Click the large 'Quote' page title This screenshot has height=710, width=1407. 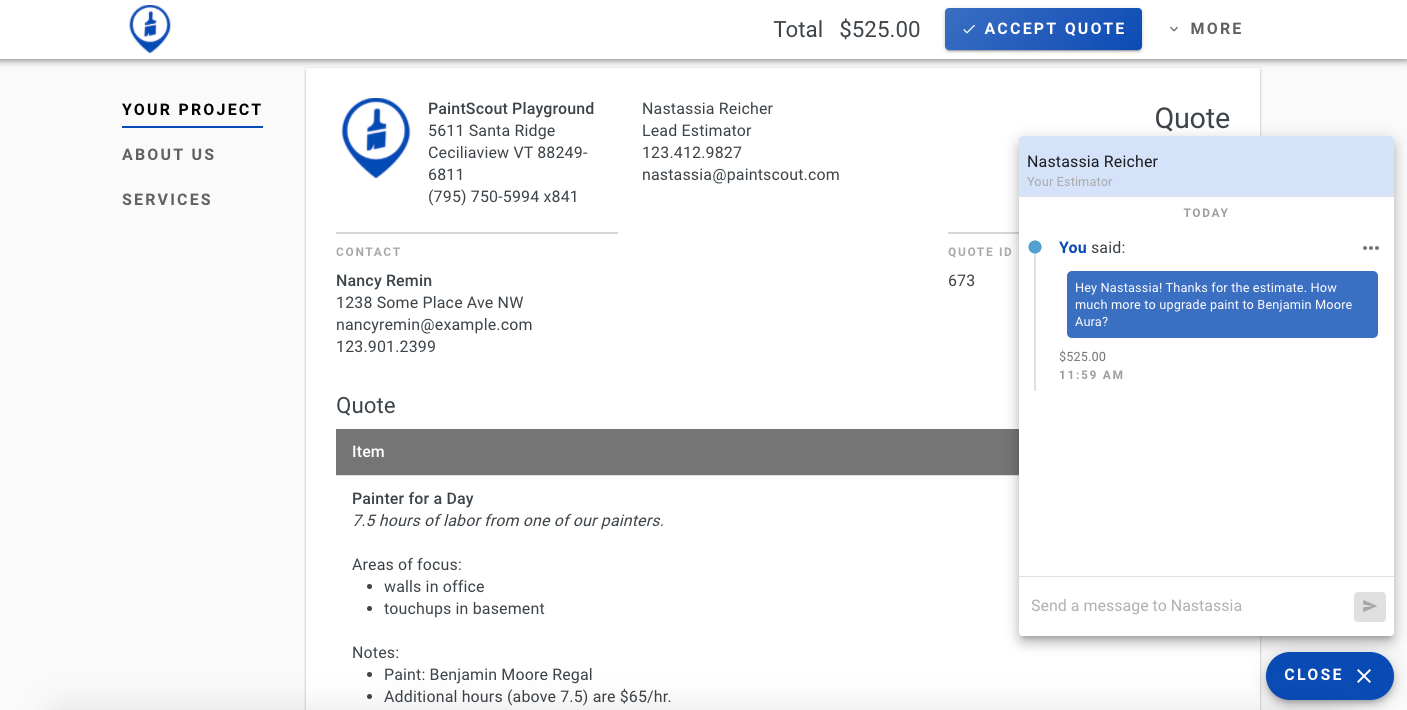pos(1192,118)
